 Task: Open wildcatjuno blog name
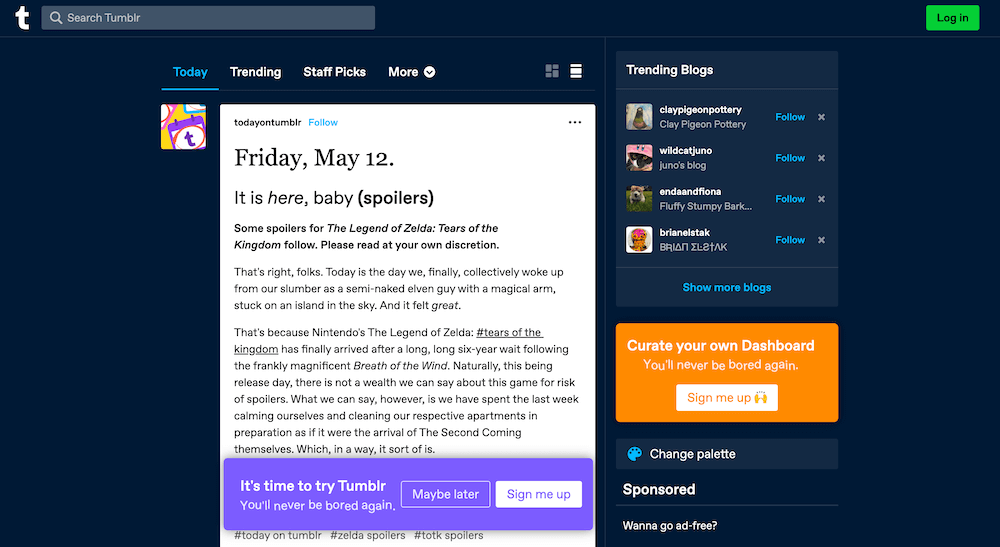[686, 150]
